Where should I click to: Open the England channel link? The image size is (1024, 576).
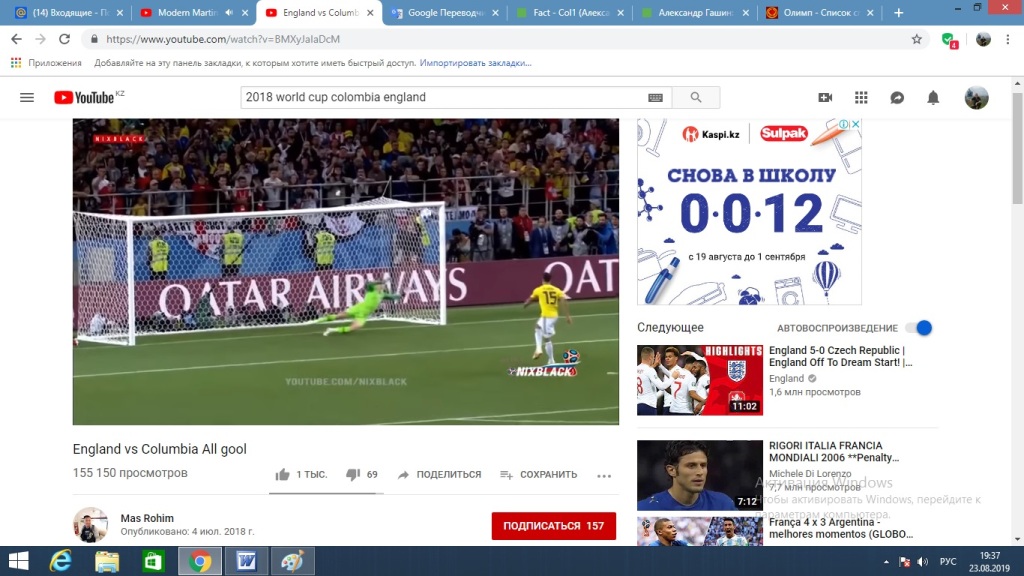click(x=786, y=378)
